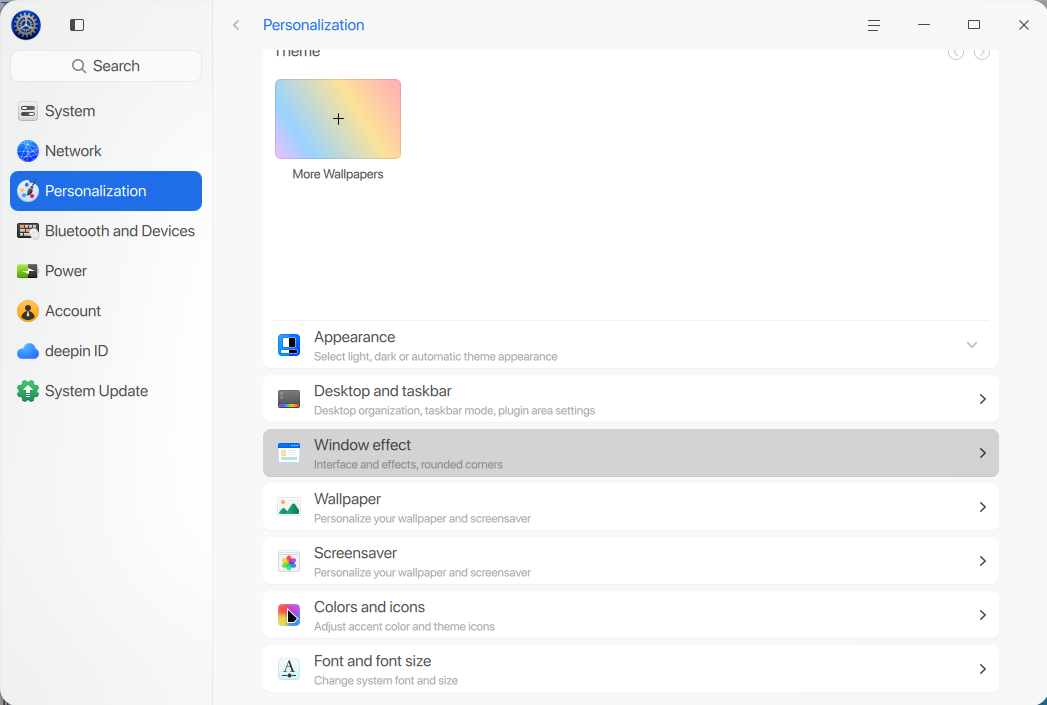Click the Wallpaper picture icon
The width and height of the screenshot is (1047, 705).
coord(289,507)
